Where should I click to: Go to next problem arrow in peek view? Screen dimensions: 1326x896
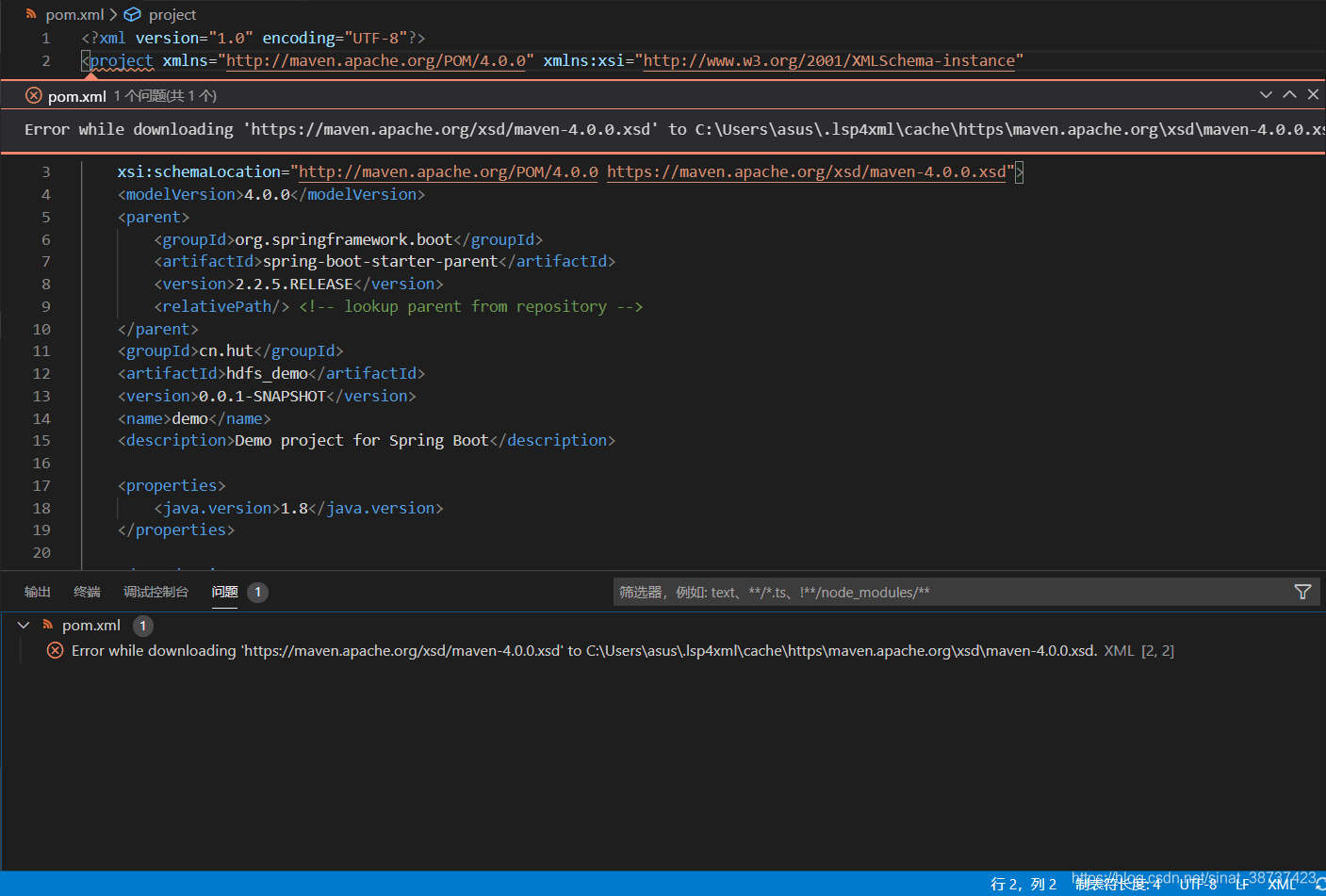(1266, 94)
